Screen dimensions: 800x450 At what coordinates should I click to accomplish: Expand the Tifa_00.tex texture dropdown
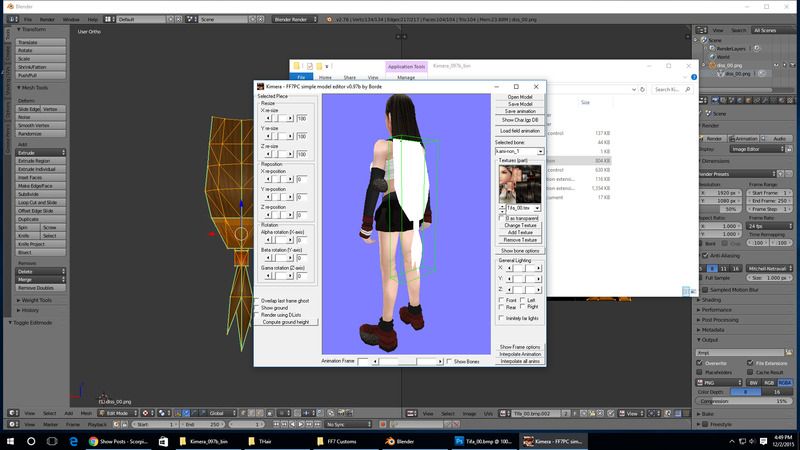537,208
